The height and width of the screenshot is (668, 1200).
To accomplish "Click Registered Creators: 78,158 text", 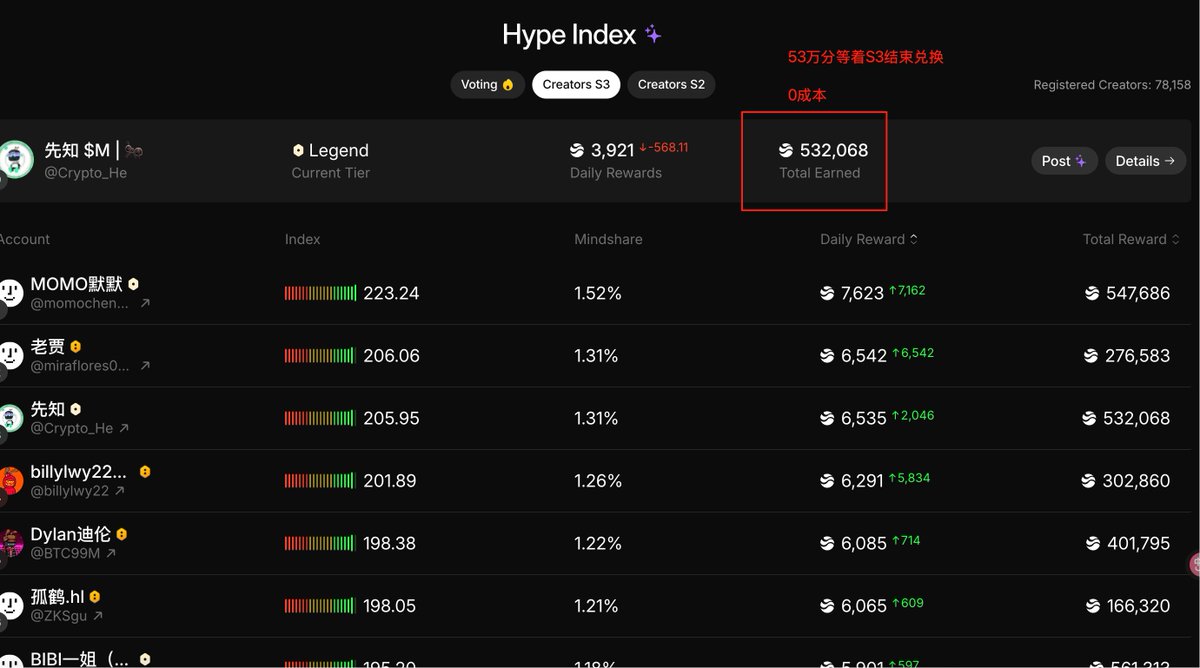I will (x=1112, y=85).
